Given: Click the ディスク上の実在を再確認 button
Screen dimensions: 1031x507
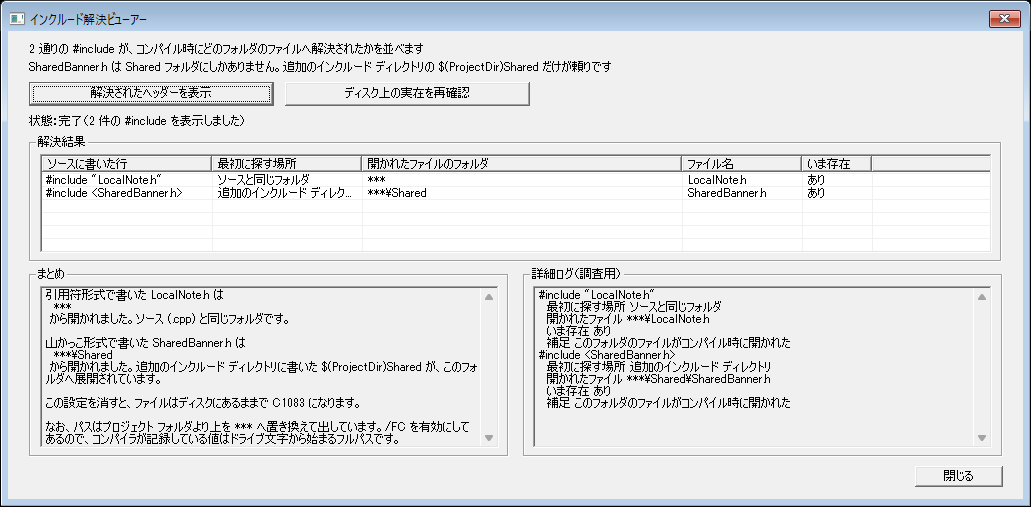Looking at the screenshot, I should [407, 93].
